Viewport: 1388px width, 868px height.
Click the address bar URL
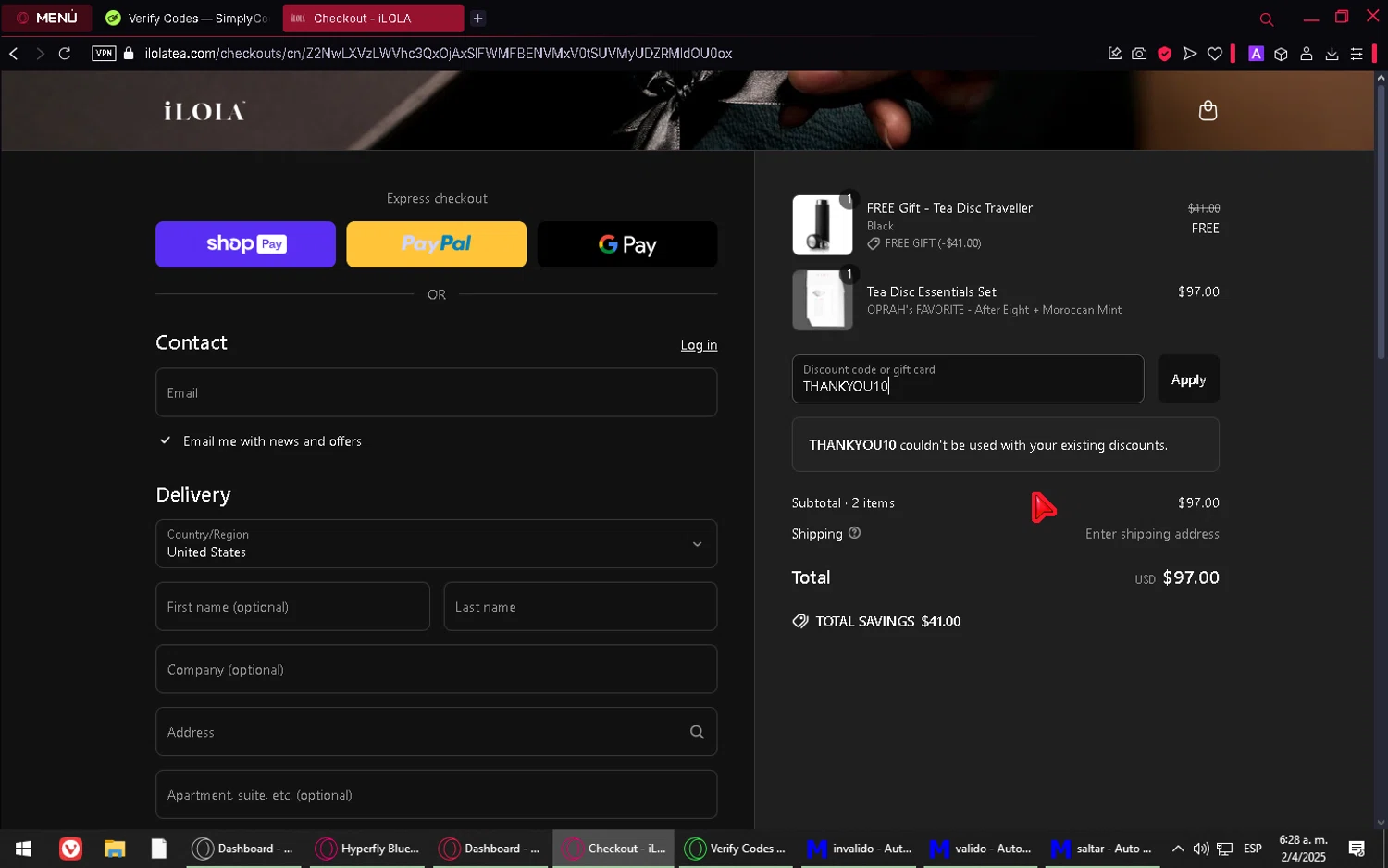pyautogui.click(x=439, y=54)
